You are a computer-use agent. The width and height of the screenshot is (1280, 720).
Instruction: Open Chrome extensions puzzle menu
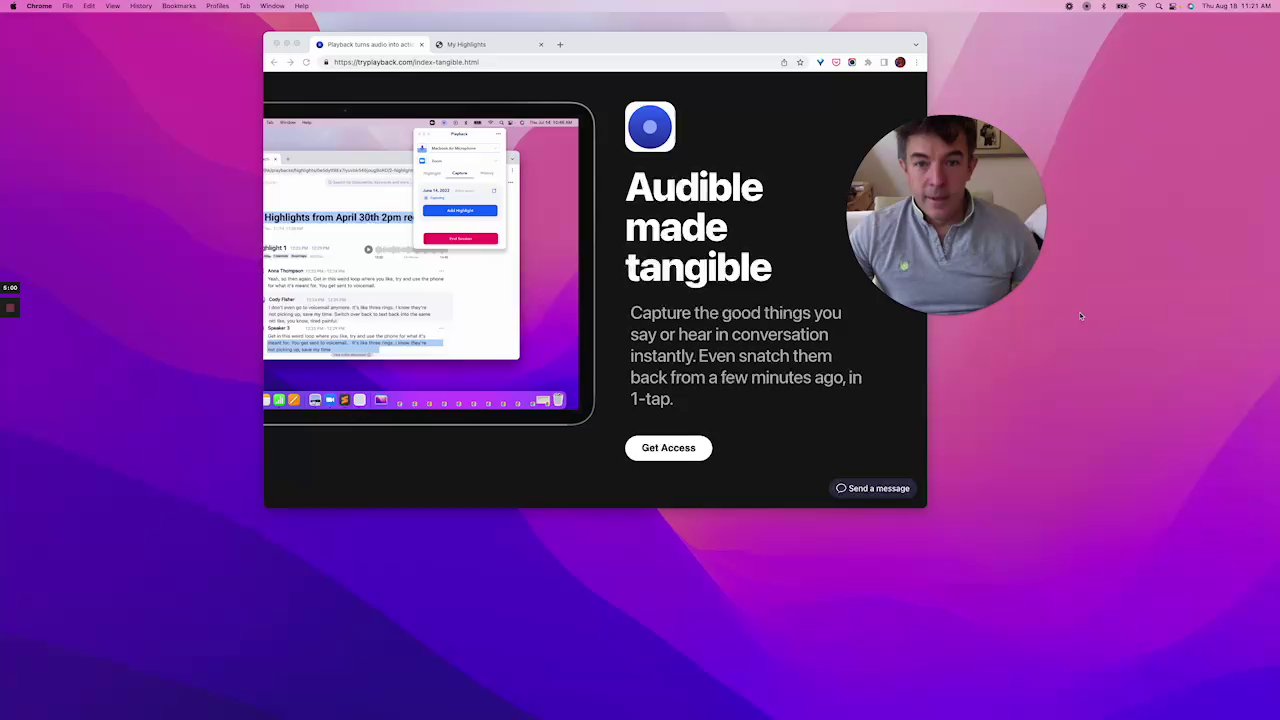point(868,62)
